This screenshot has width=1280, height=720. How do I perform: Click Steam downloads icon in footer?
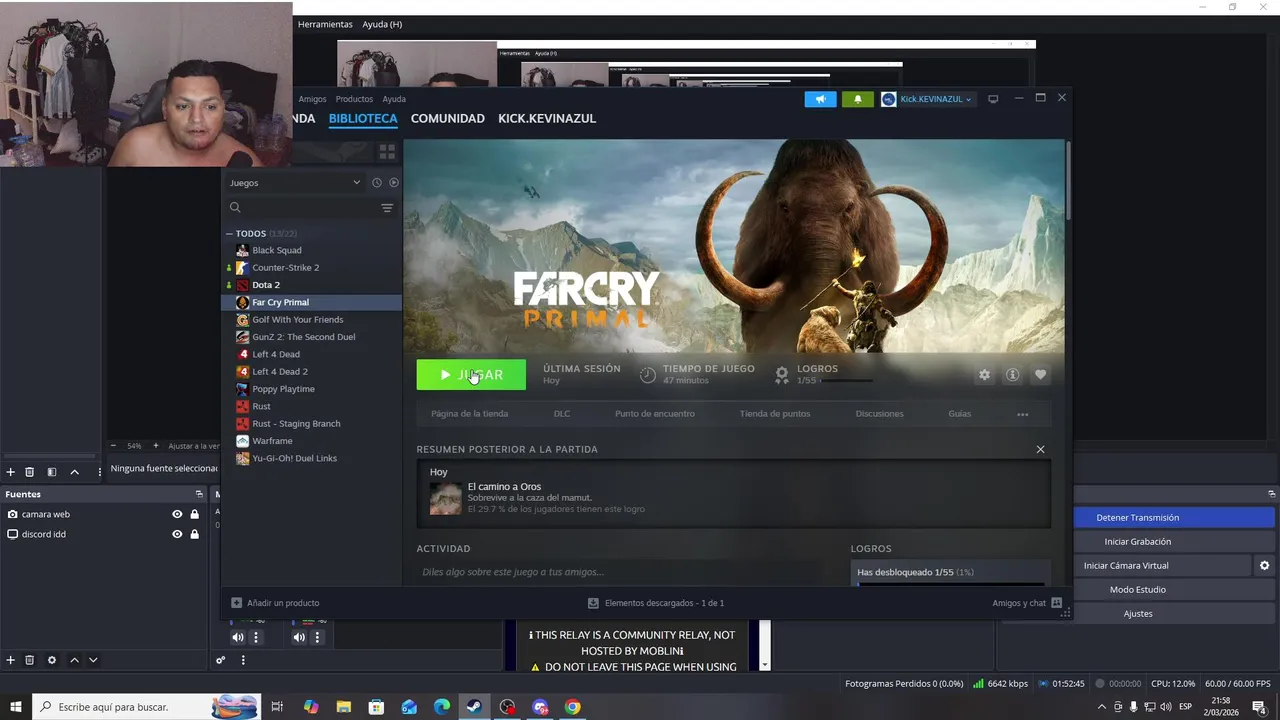593,603
